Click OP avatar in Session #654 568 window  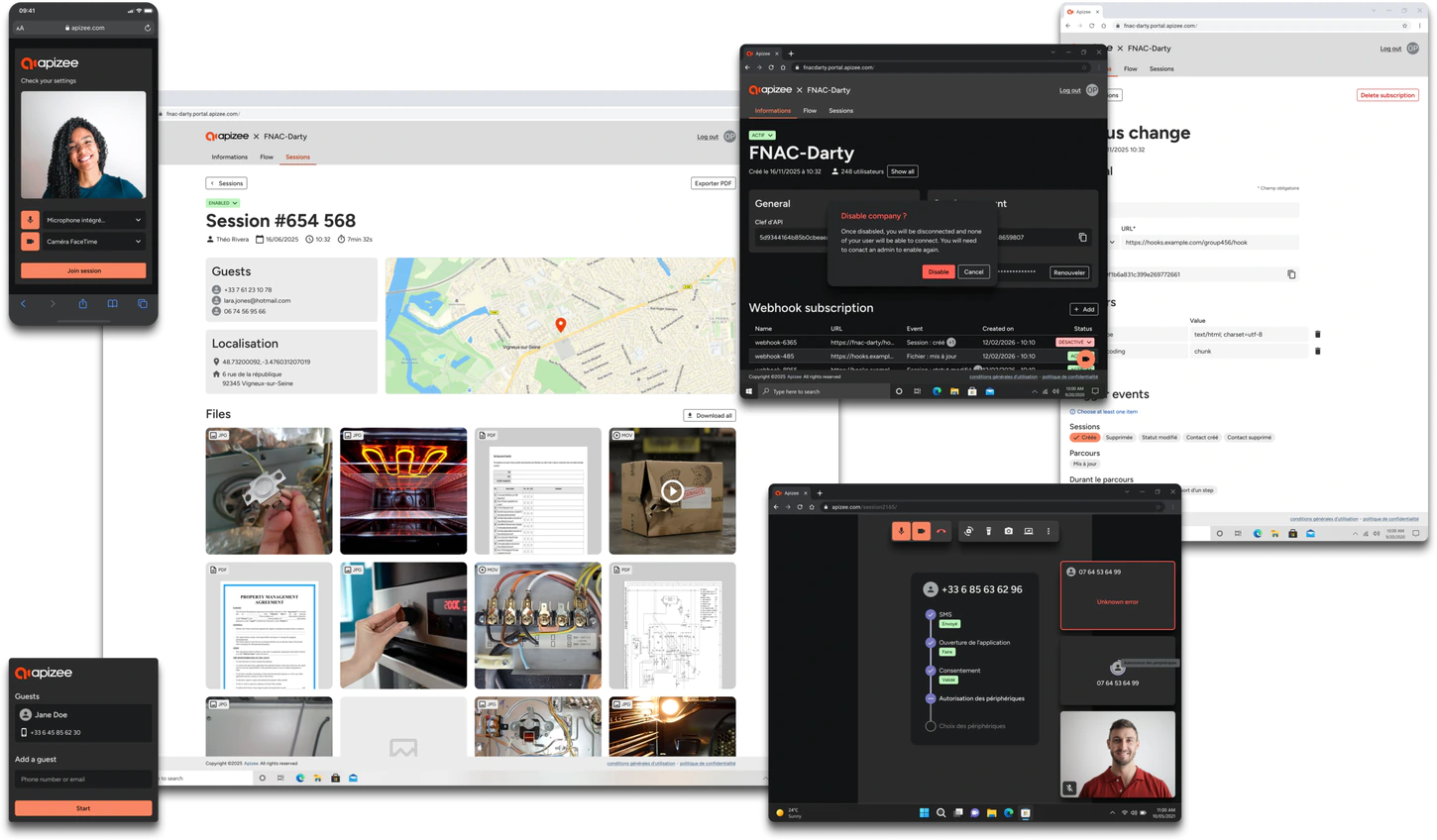(729, 137)
